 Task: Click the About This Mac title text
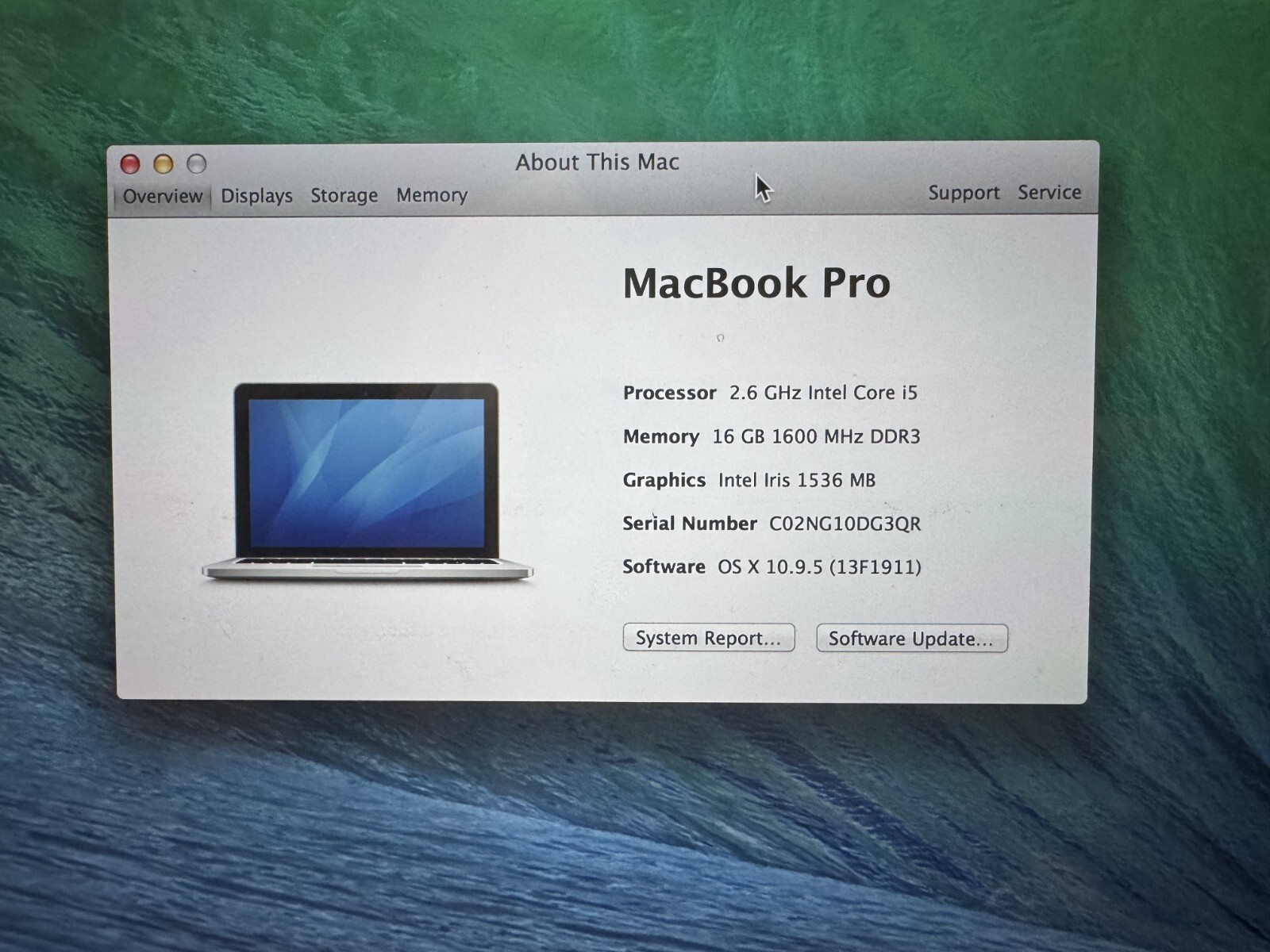(x=598, y=163)
